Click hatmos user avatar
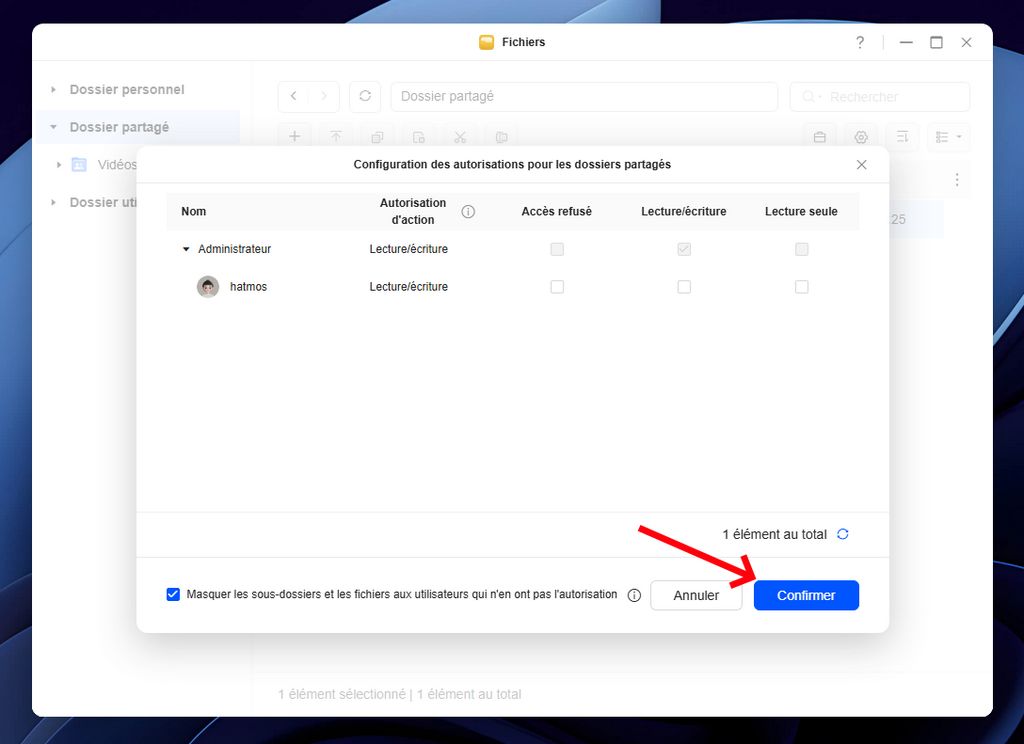 tap(208, 287)
